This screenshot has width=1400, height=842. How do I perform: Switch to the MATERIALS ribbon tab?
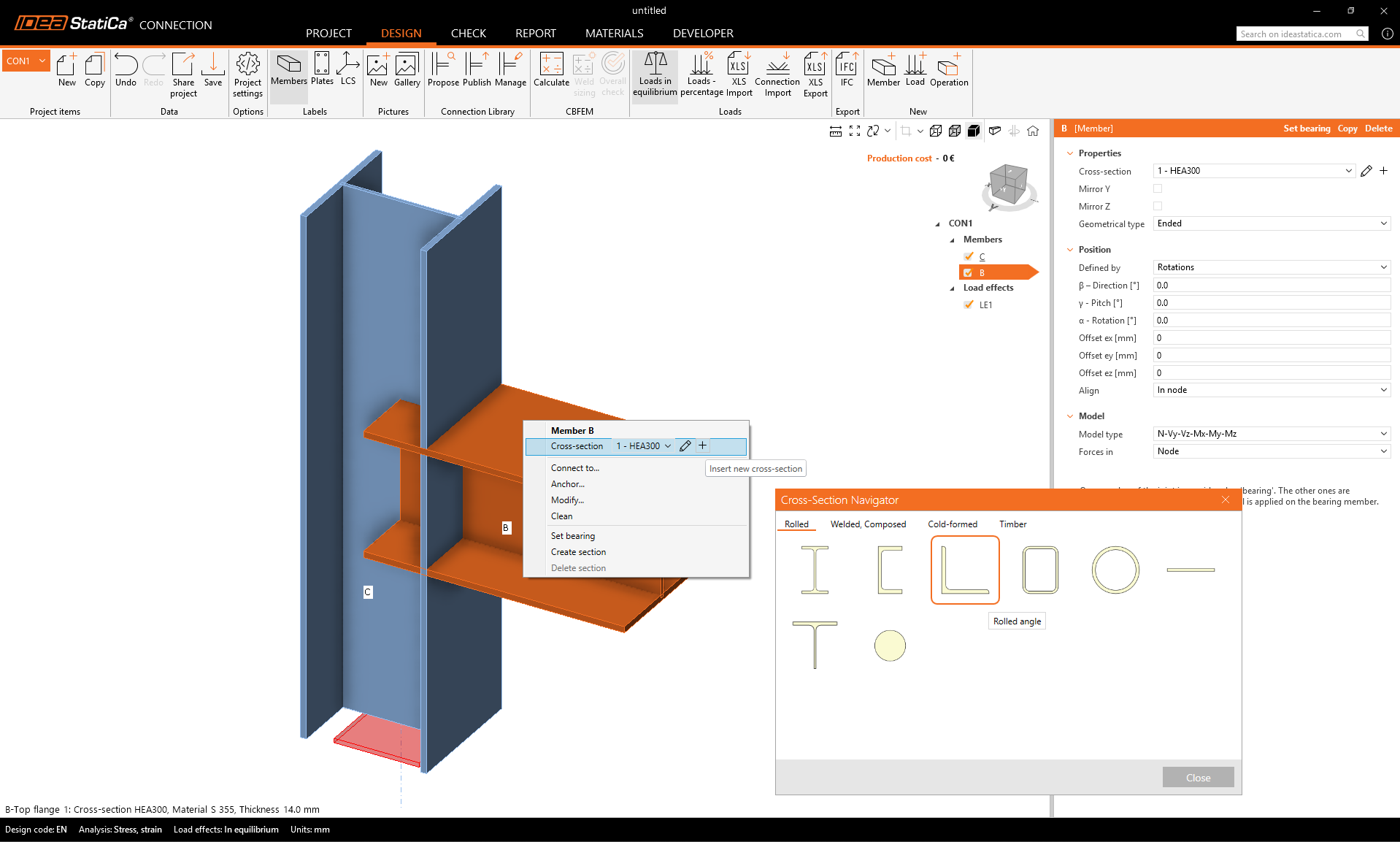coord(614,34)
